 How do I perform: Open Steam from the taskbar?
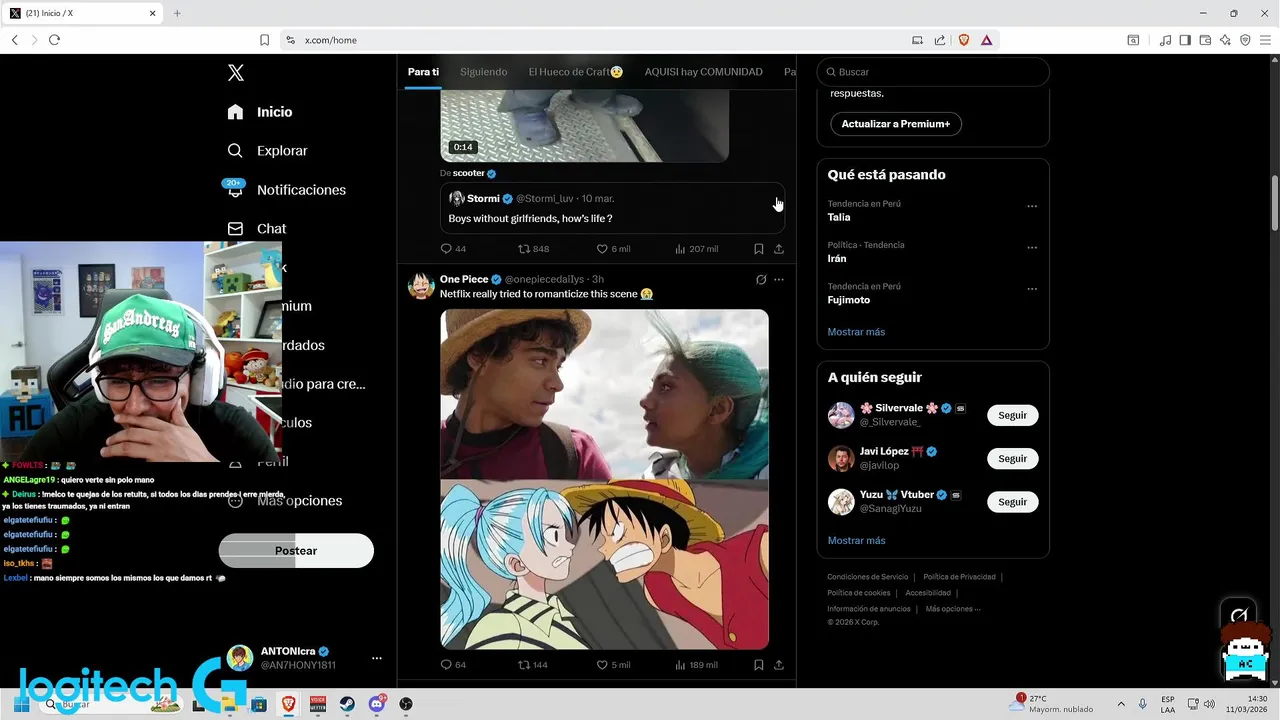(347, 704)
